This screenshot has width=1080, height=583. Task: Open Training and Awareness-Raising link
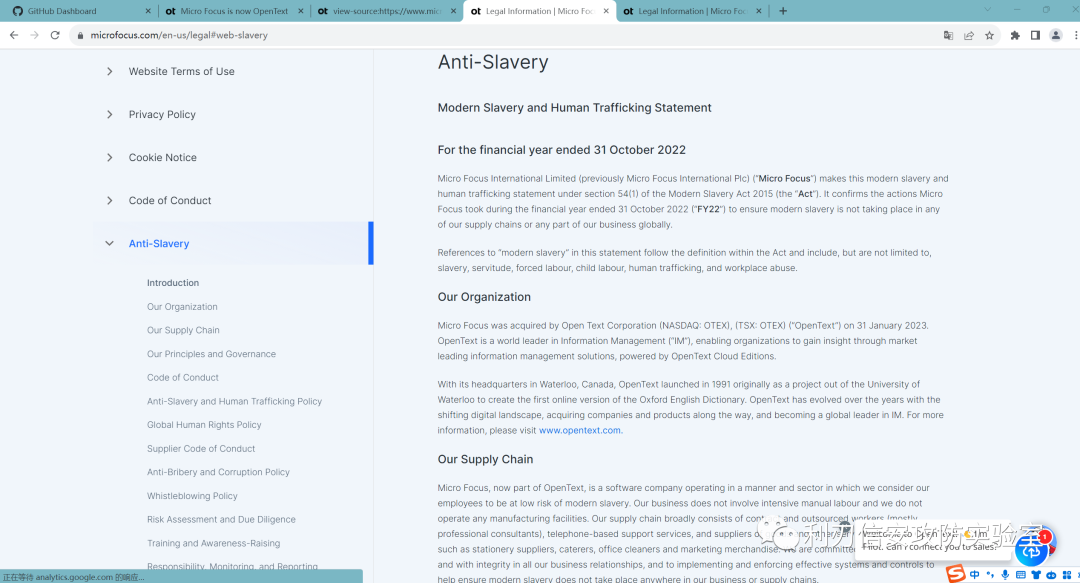pyautogui.click(x=214, y=543)
